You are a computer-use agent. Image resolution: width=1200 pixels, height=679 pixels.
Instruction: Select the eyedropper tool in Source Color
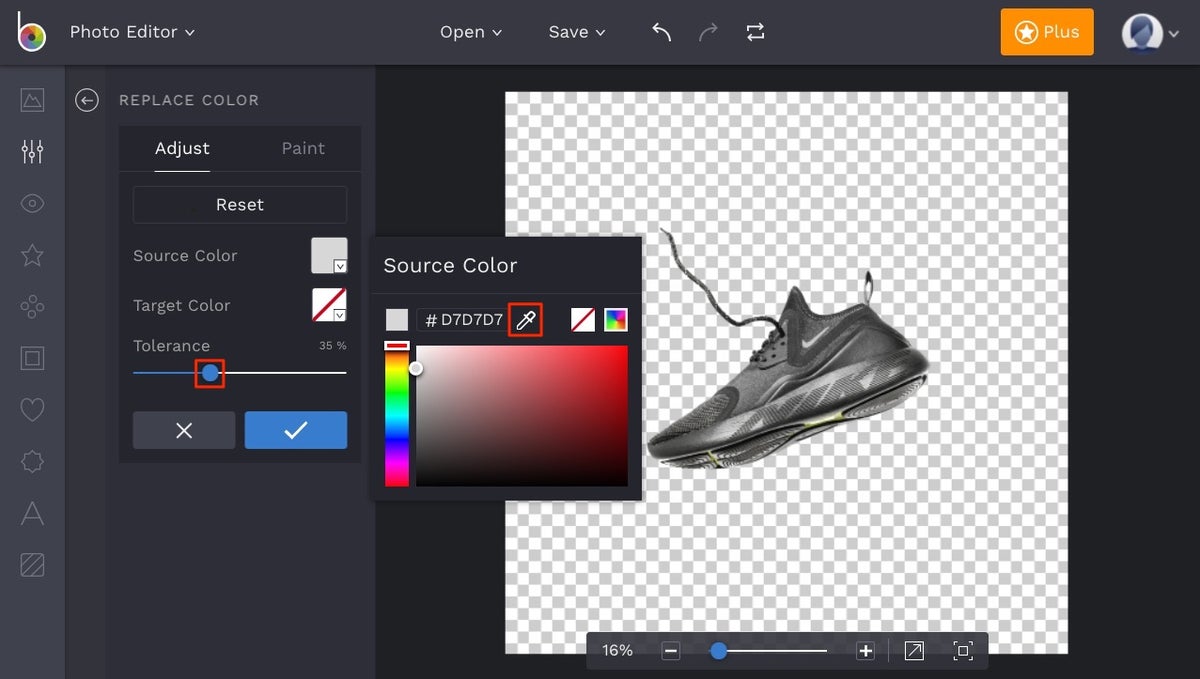526,320
